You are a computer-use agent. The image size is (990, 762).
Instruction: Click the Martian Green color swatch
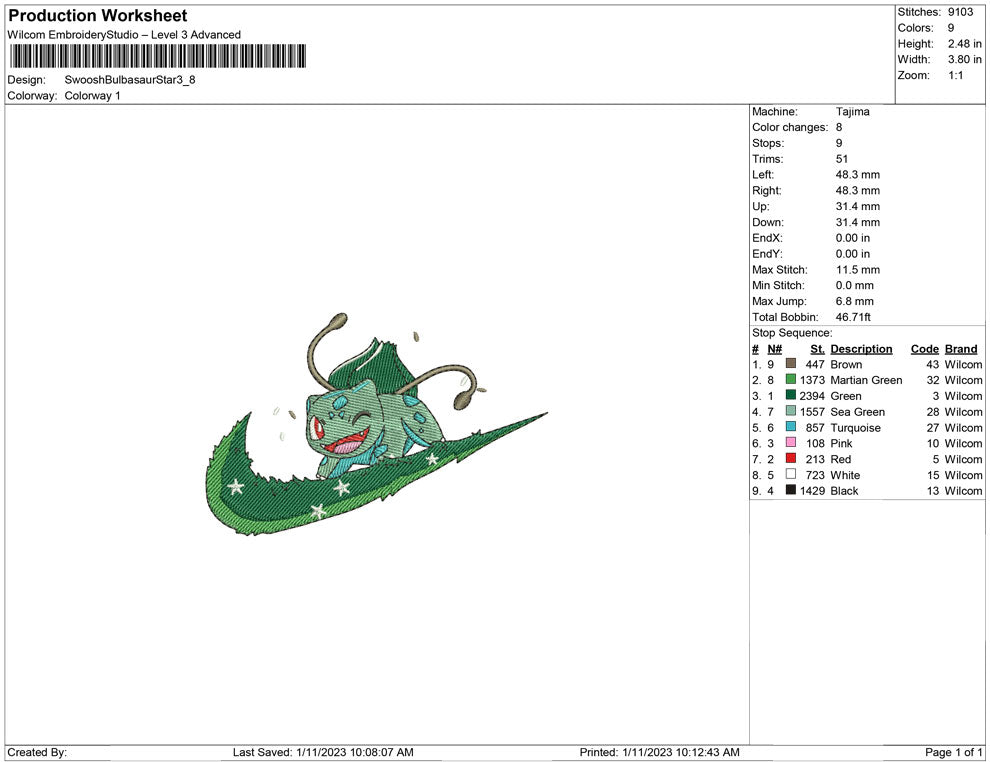coord(790,379)
